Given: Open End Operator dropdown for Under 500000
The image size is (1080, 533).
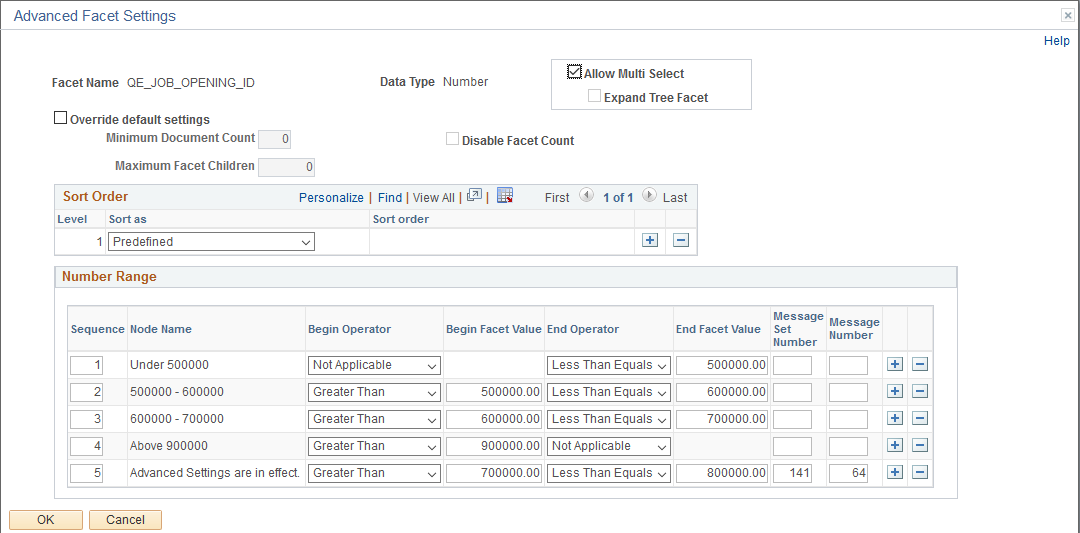Looking at the screenshot, I should coord(609,365).
